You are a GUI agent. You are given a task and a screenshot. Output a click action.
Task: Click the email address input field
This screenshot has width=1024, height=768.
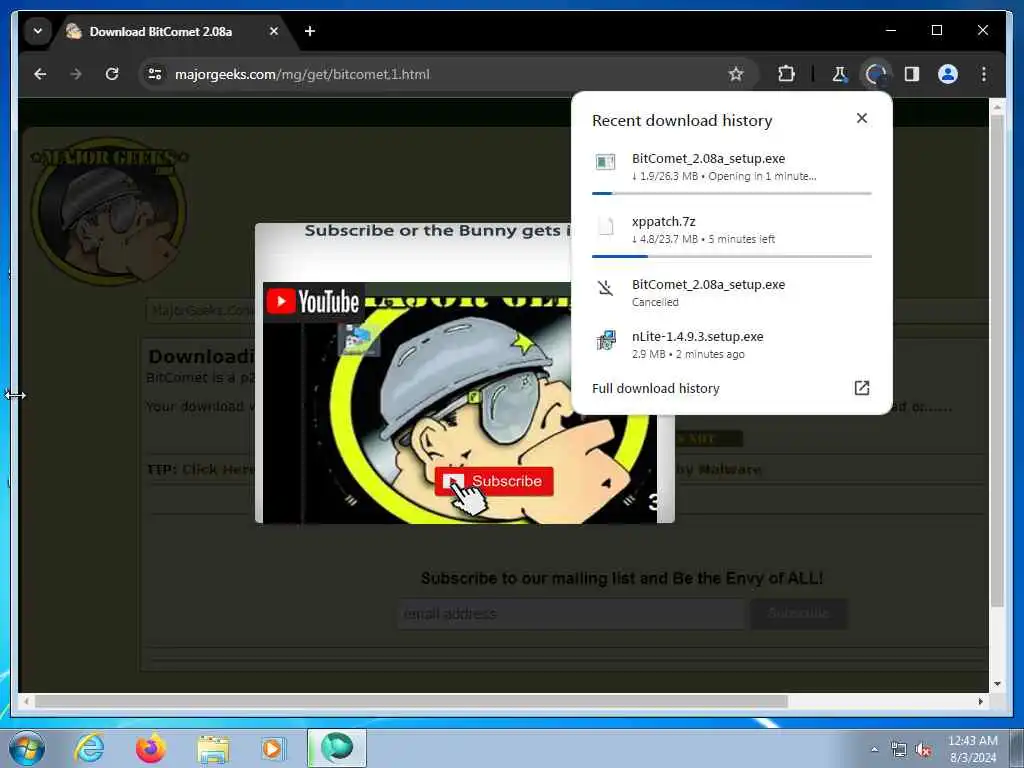coord(571,614)
